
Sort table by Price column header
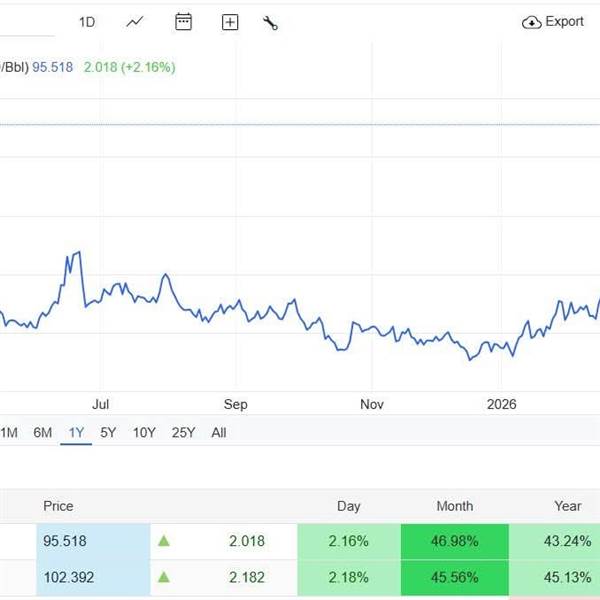click(58, 506)
